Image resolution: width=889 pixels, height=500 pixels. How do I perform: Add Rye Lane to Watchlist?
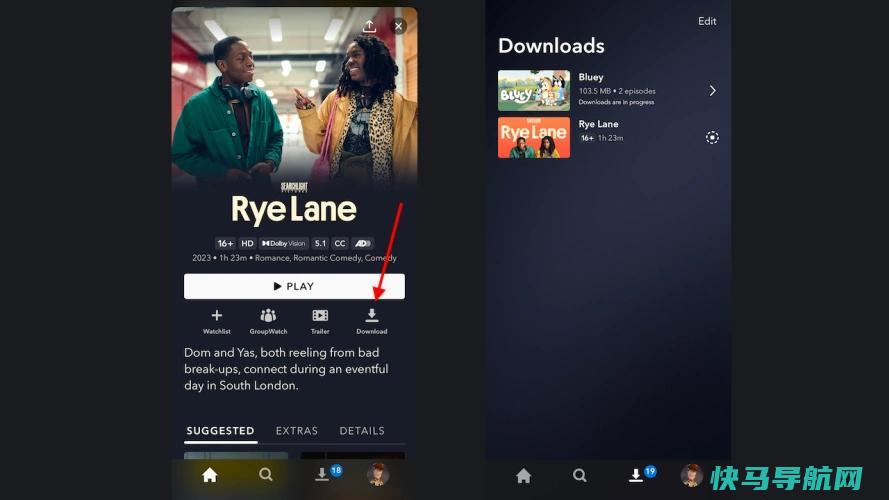[217, 321]
